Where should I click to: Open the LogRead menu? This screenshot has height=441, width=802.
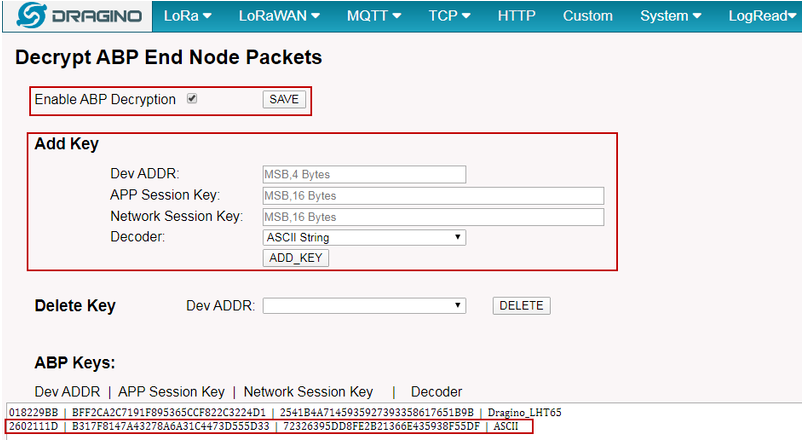(762, 16)
